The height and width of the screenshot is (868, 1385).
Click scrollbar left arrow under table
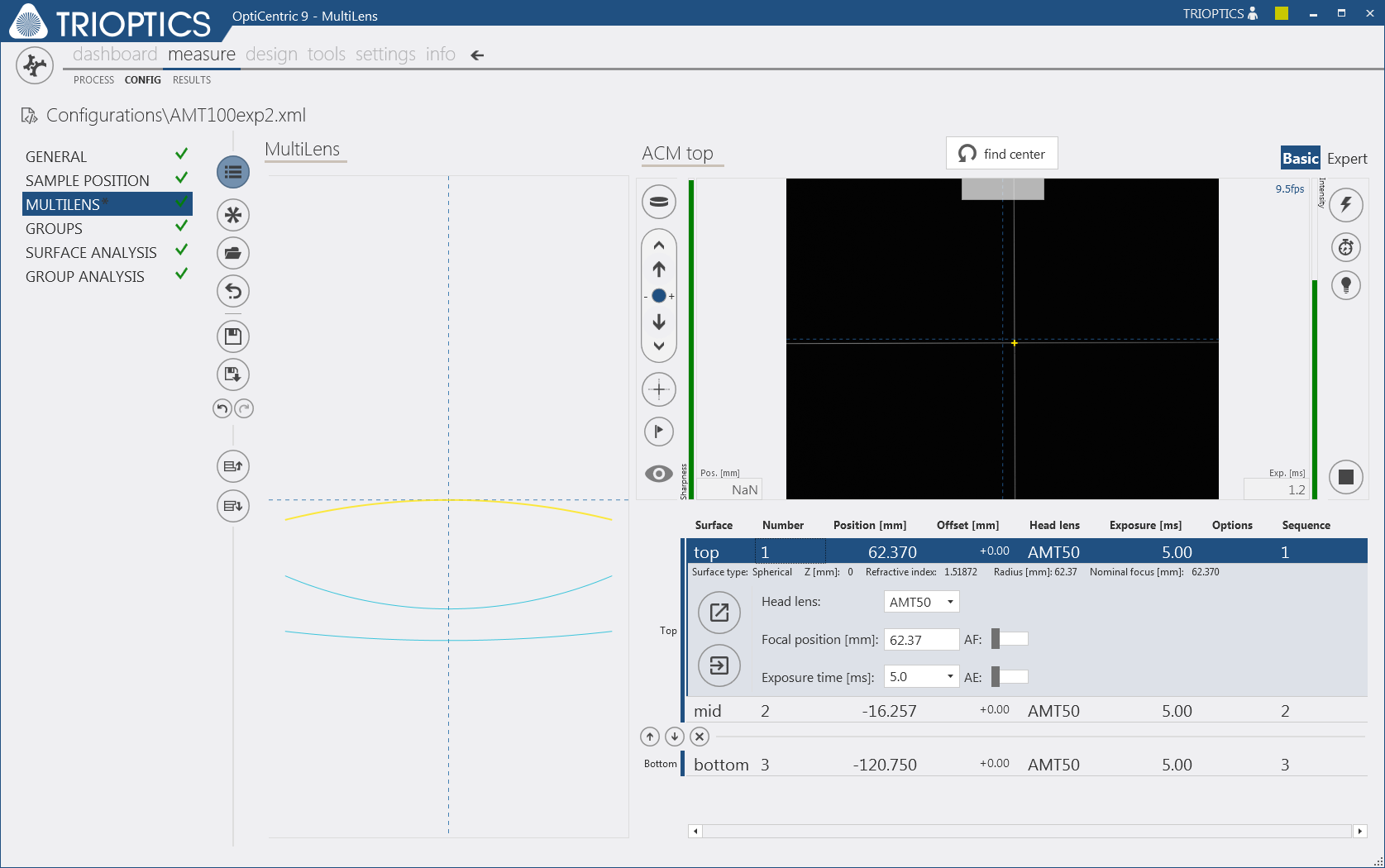click(695, 831)
